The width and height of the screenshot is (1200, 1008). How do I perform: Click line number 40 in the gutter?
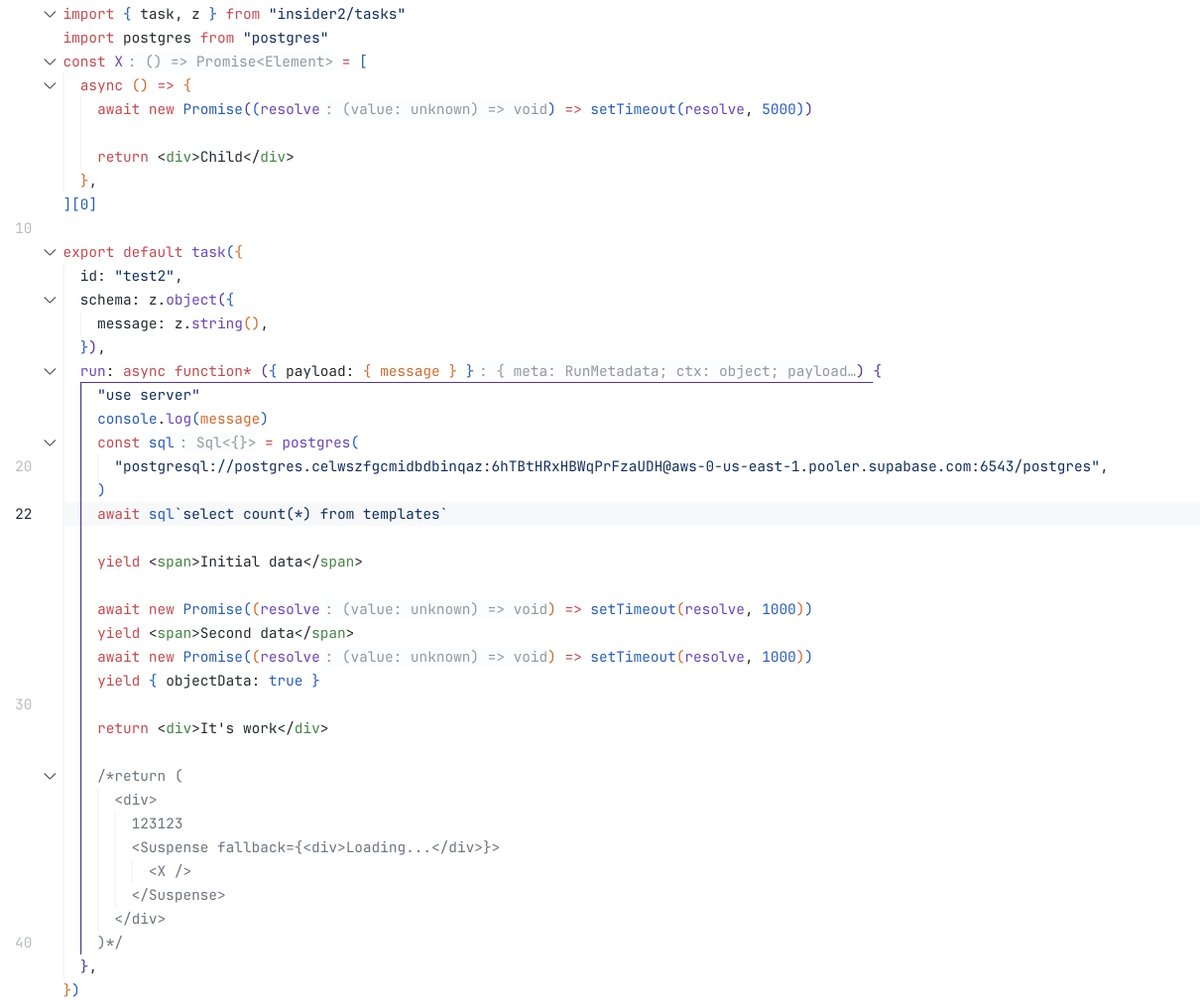coord(23,942)
